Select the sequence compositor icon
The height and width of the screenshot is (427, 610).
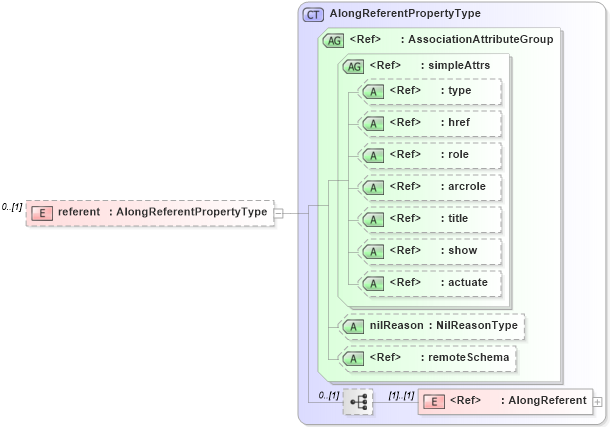click(x=358, y=402)
